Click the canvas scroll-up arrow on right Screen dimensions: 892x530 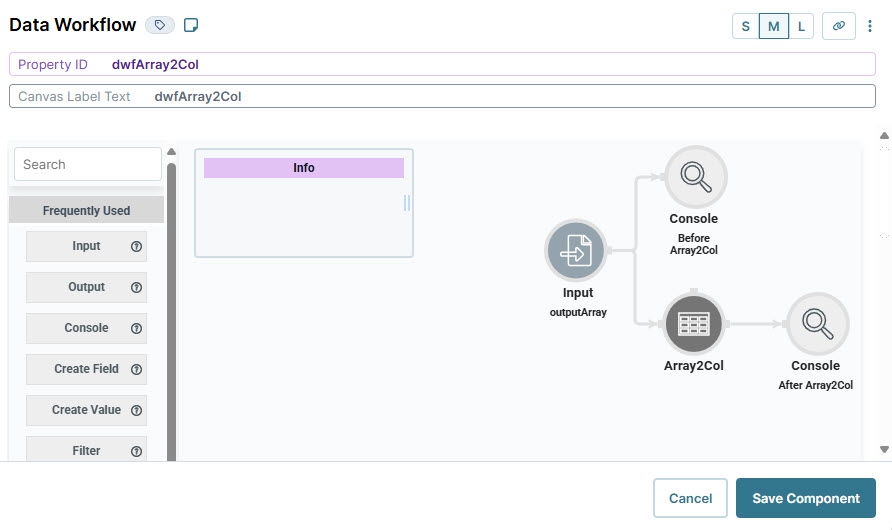pos(884,135)
